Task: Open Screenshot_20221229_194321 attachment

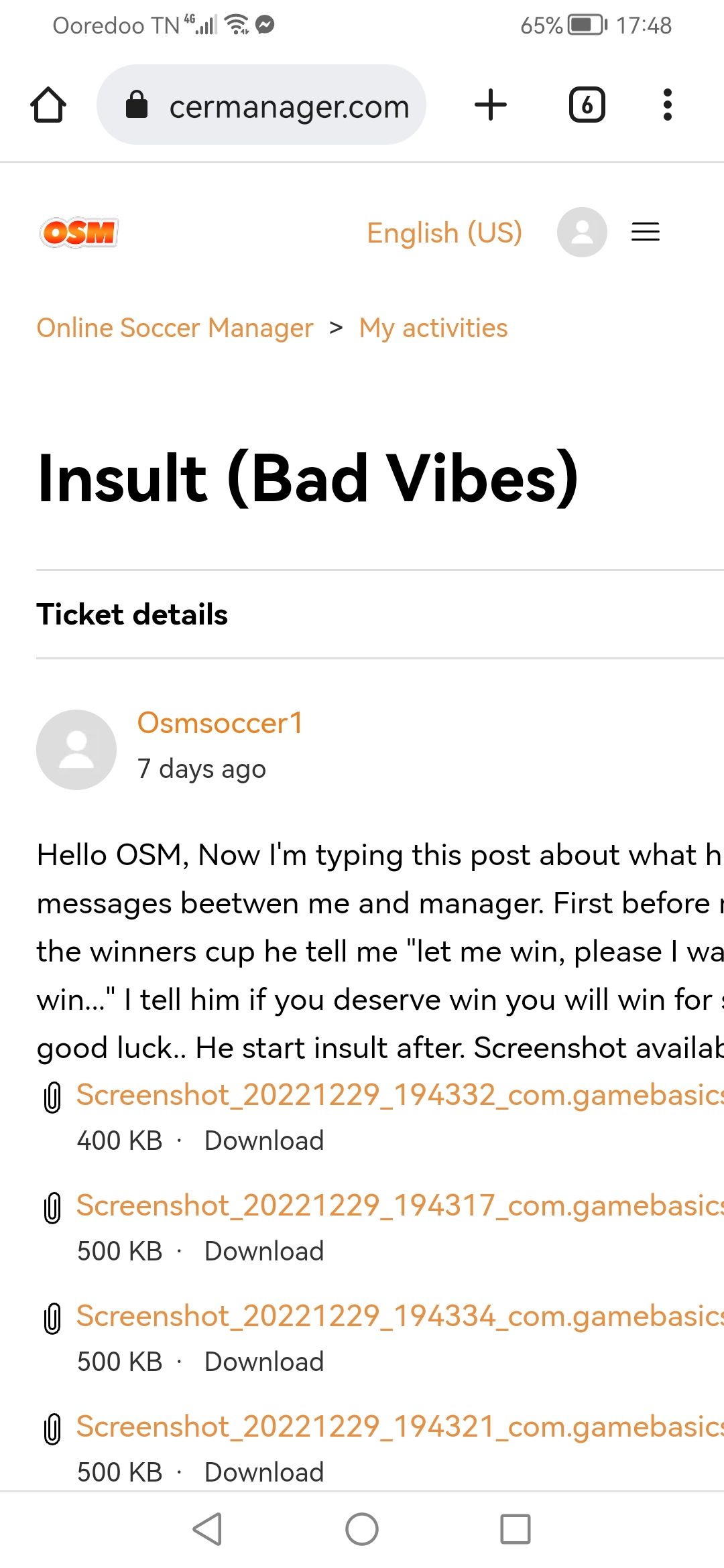Action: [400, 1427]
